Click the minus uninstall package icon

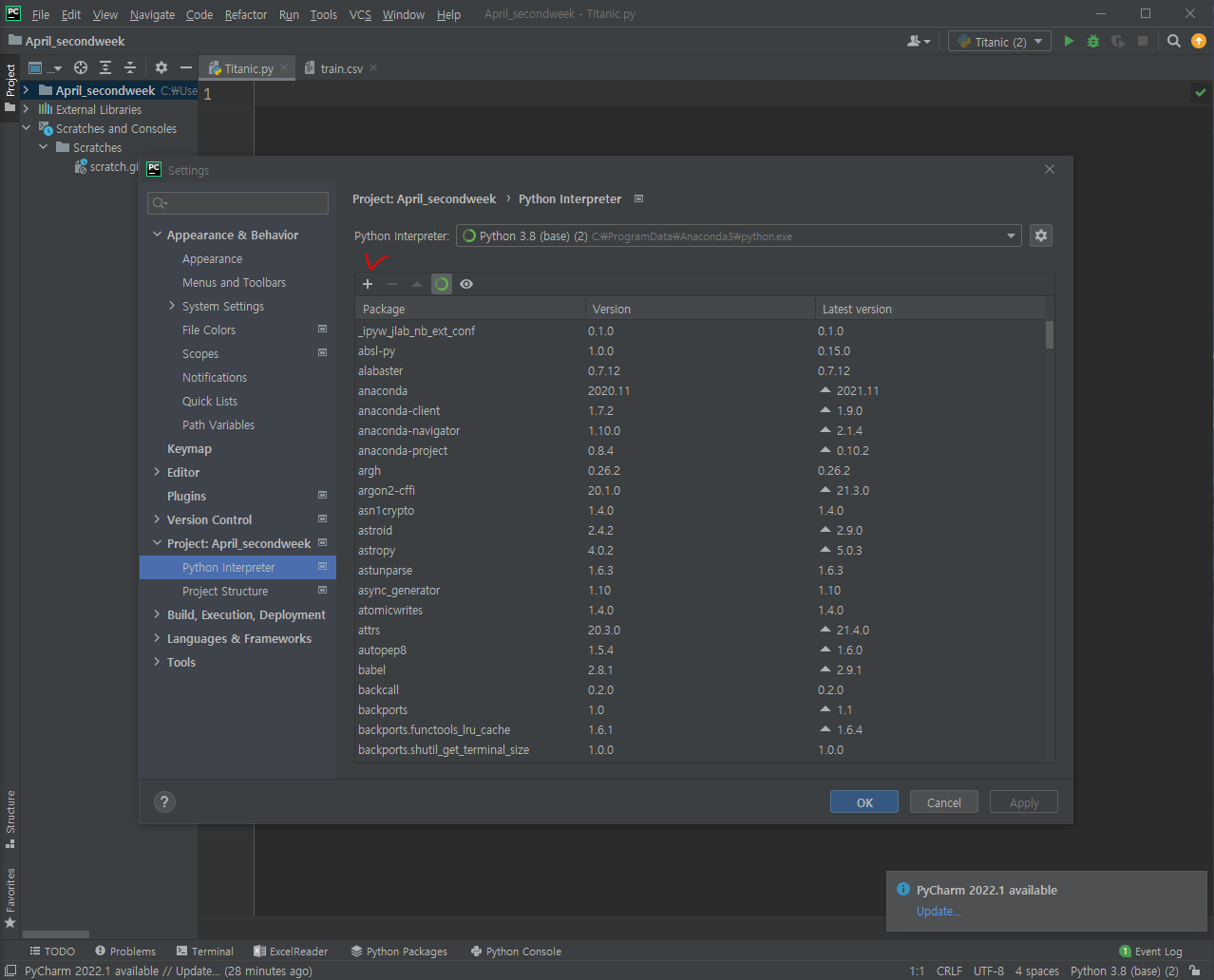(392, 284)
